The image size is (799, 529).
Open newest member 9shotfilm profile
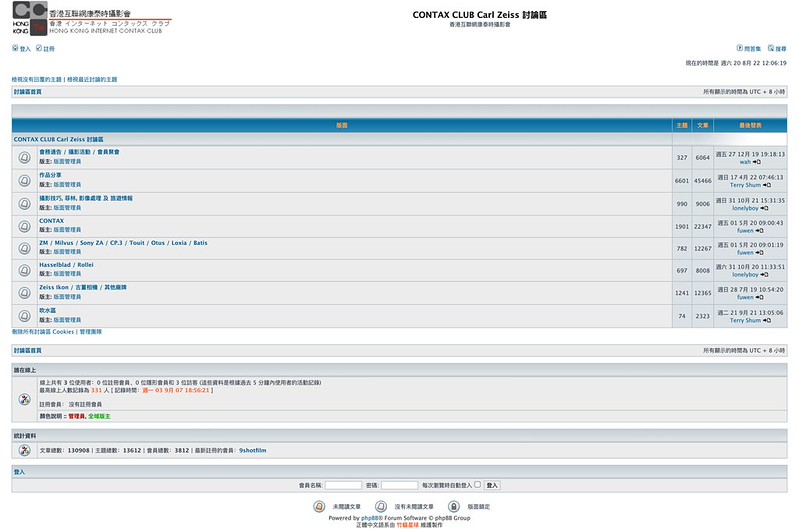pyautogui.click(x=253, y=450)
